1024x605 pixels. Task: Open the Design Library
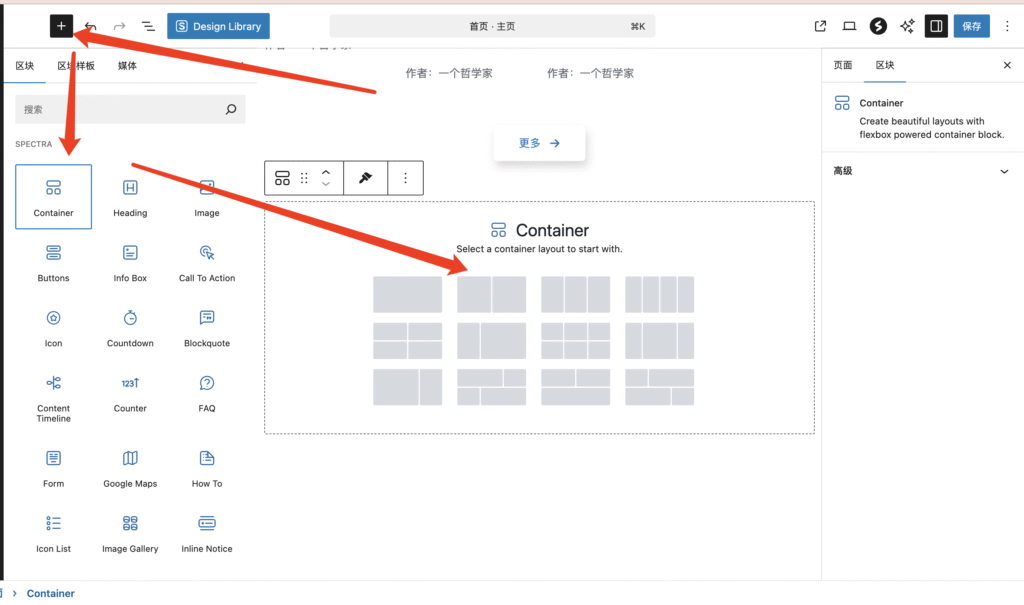[218, 27]
